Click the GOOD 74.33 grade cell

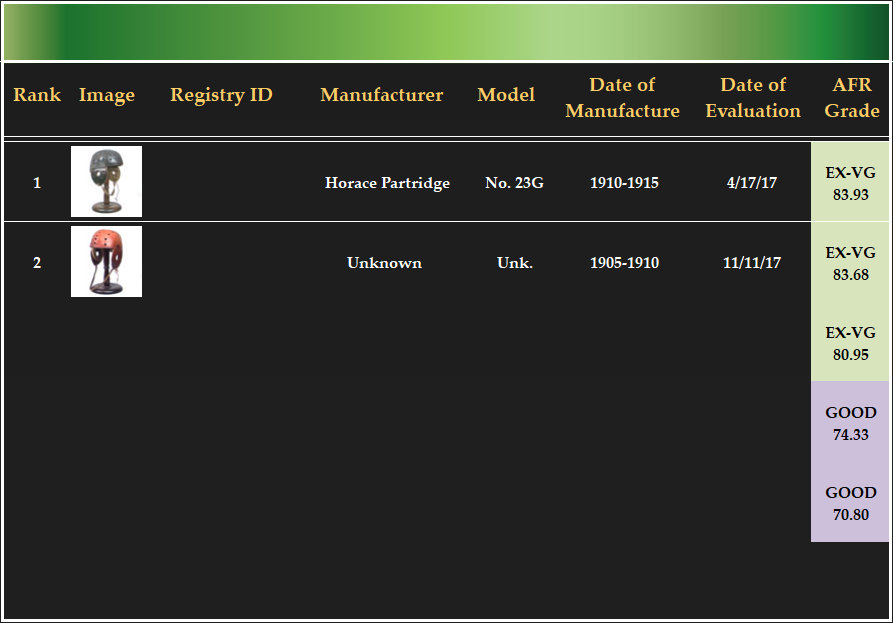pyautogui.click(x=850, y=423)
